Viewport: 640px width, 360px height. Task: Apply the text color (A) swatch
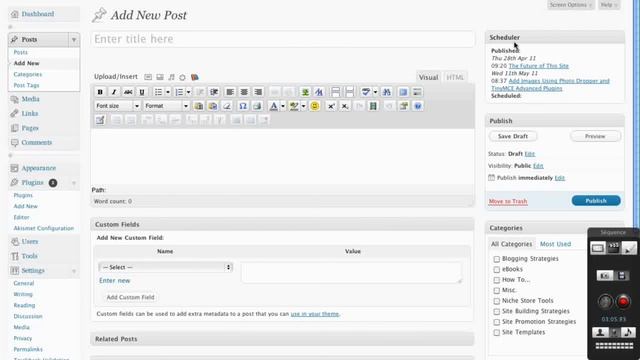point(273,106)
